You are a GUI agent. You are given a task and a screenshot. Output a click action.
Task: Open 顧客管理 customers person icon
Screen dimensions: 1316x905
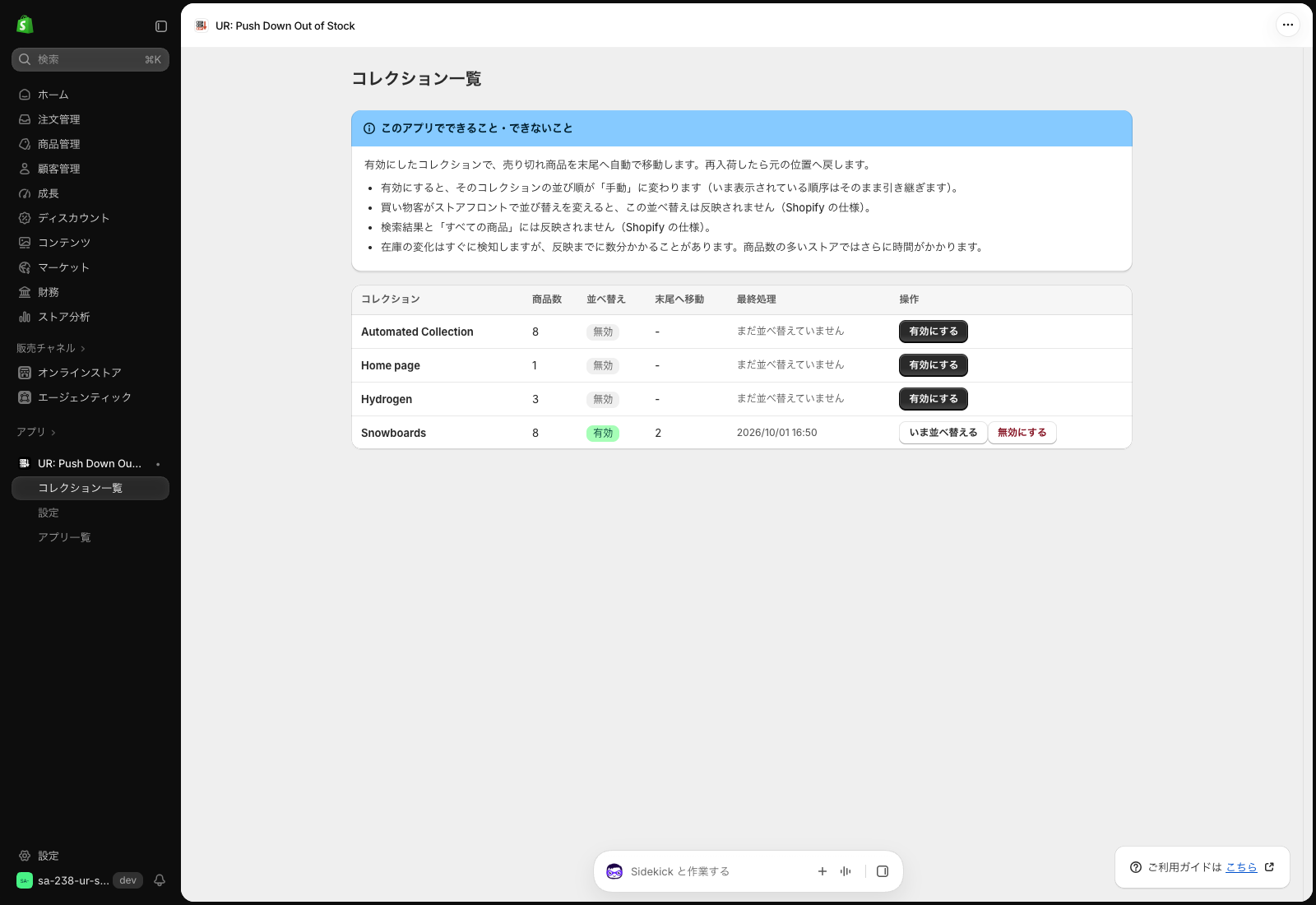click(x=25, y=169)
